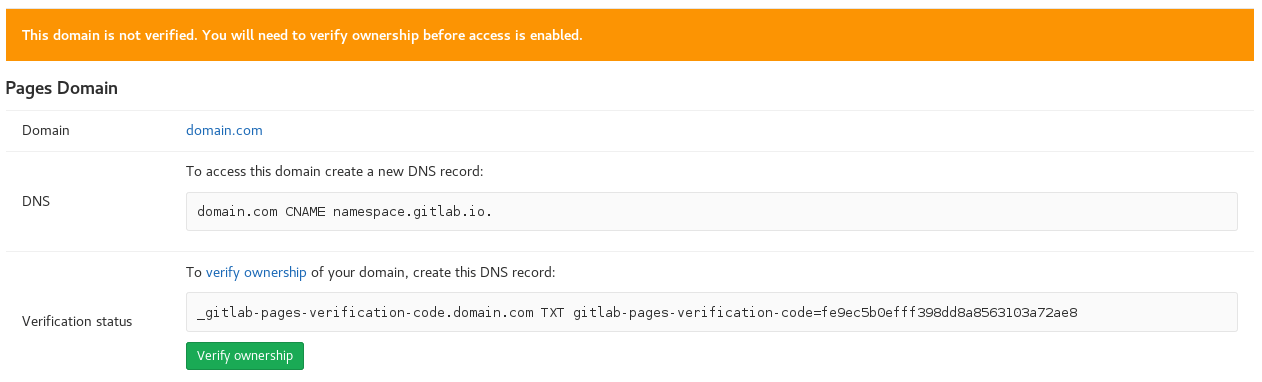Click domain.com inside the CNAME record box
The image size is (1262, 382).
[x=237, y=212]
